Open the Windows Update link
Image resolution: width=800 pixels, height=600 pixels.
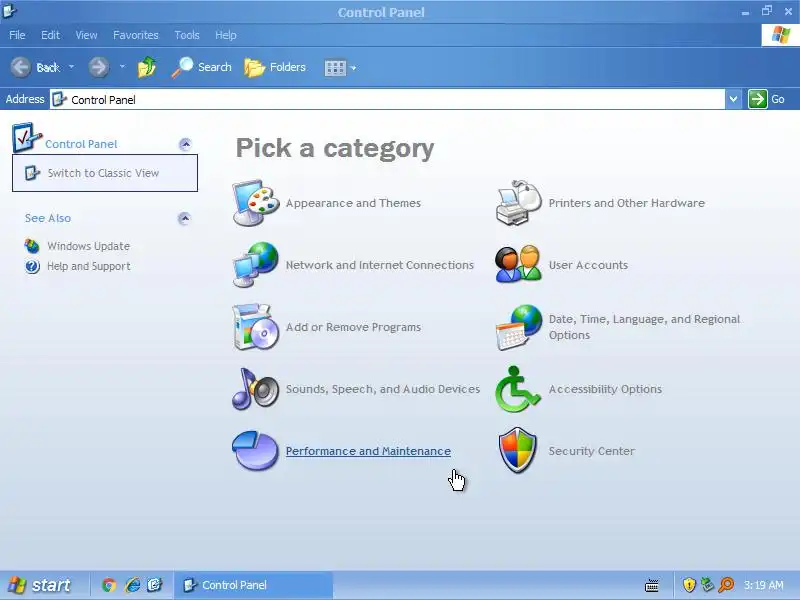coord(89,246)
